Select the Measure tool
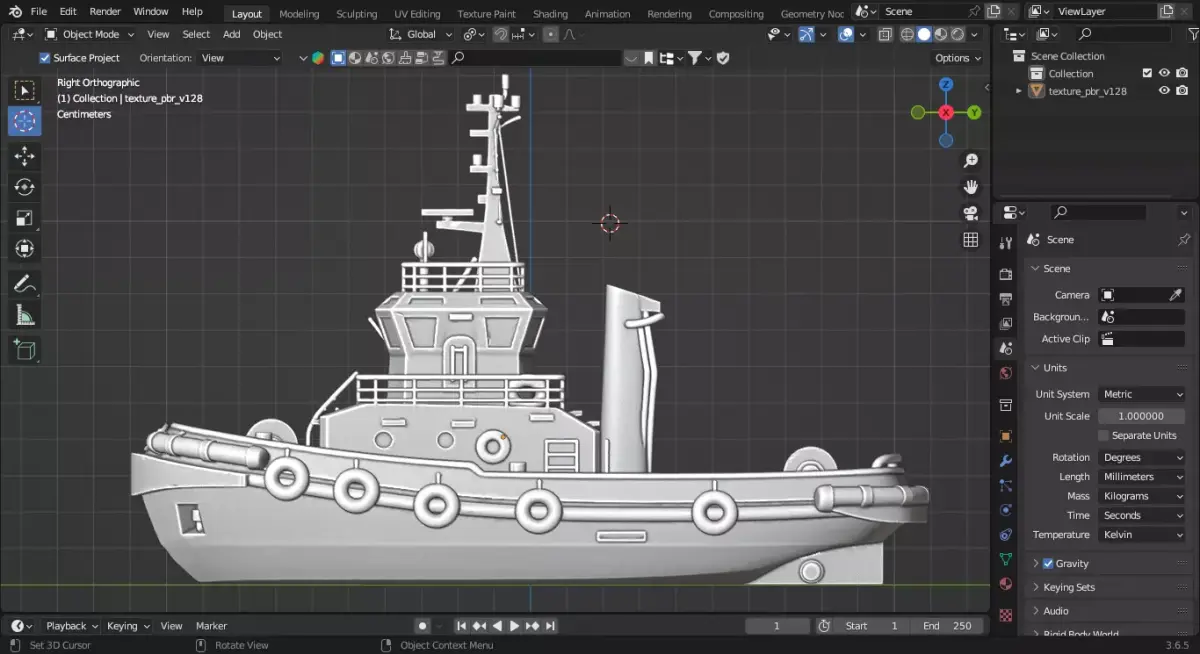 point(25,315)
